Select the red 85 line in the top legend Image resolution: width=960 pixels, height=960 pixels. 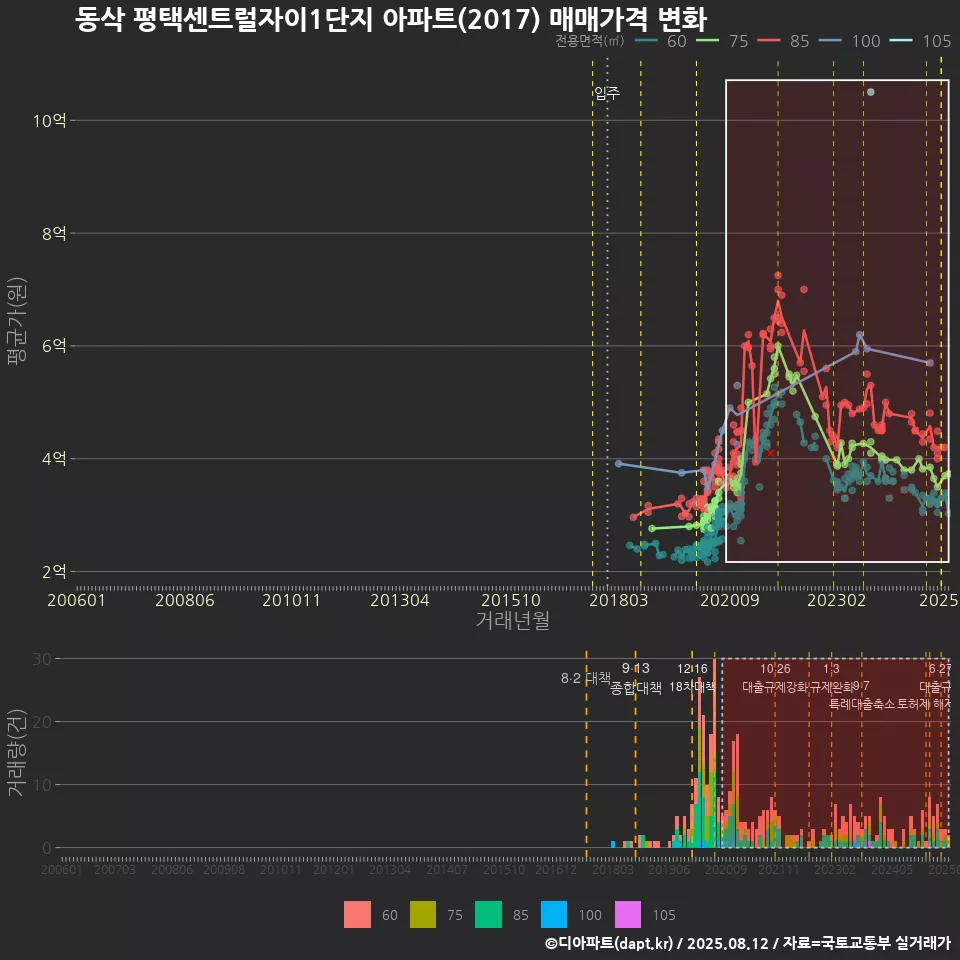(769, 41)
